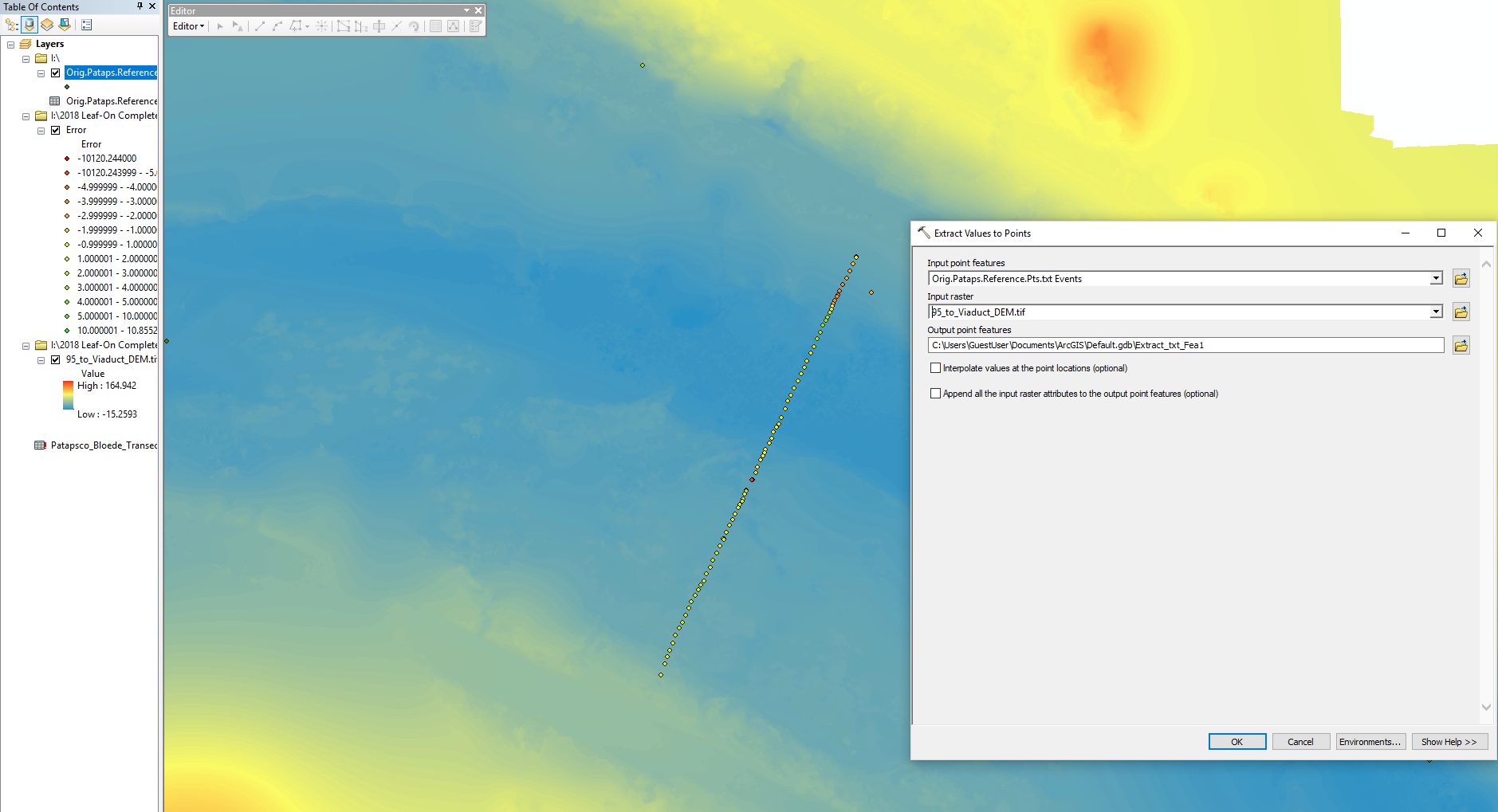Screen dimensions: 1498x812
Task: Click the Cut Polygons tool
Action: click(x=379, y=26)
